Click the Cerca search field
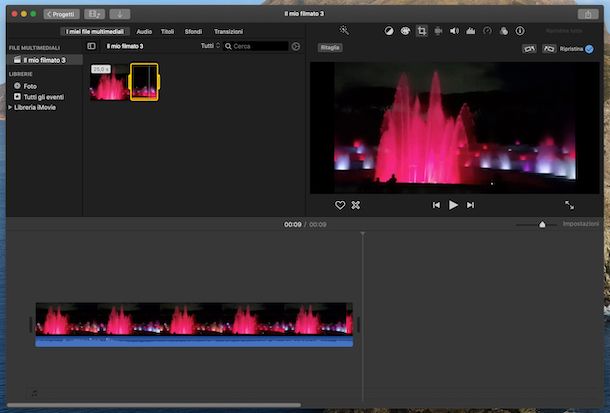Screen dimensions: 610x413 pos(256,46)
